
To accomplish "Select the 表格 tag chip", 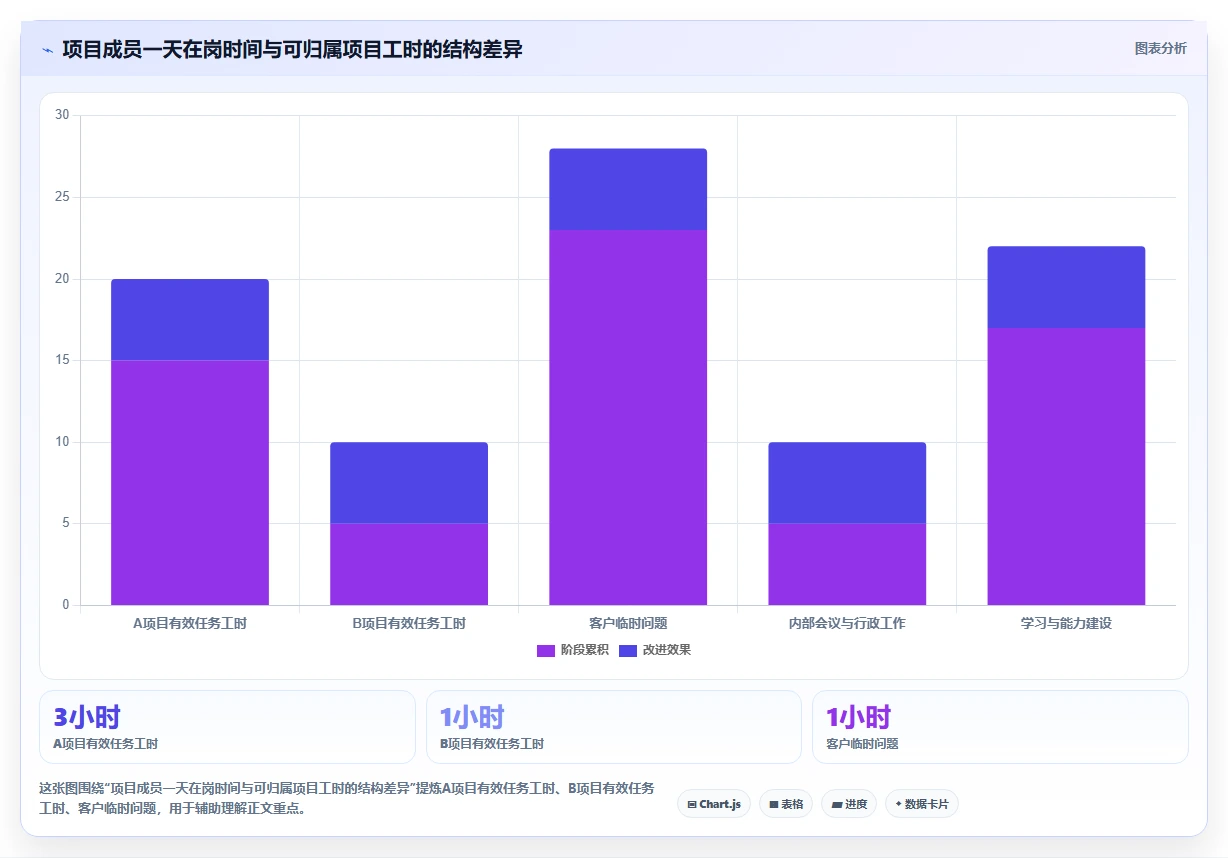I will (786, 804).
